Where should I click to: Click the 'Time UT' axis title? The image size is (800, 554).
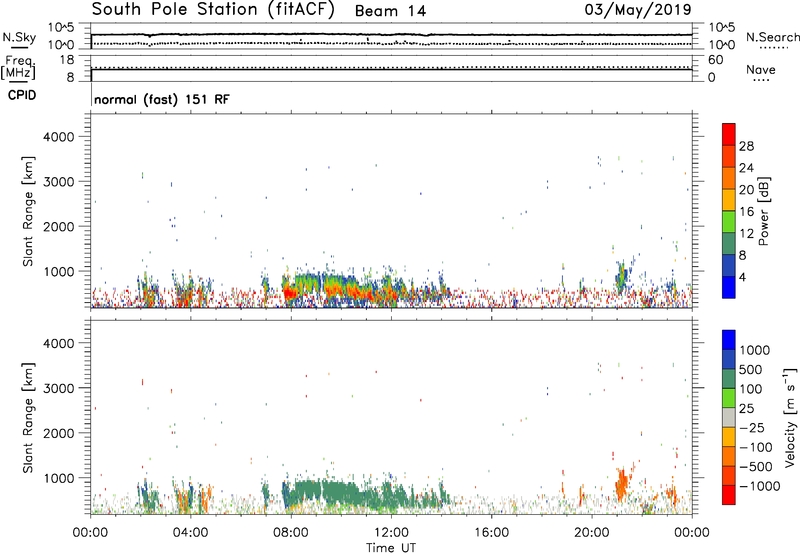391,548
